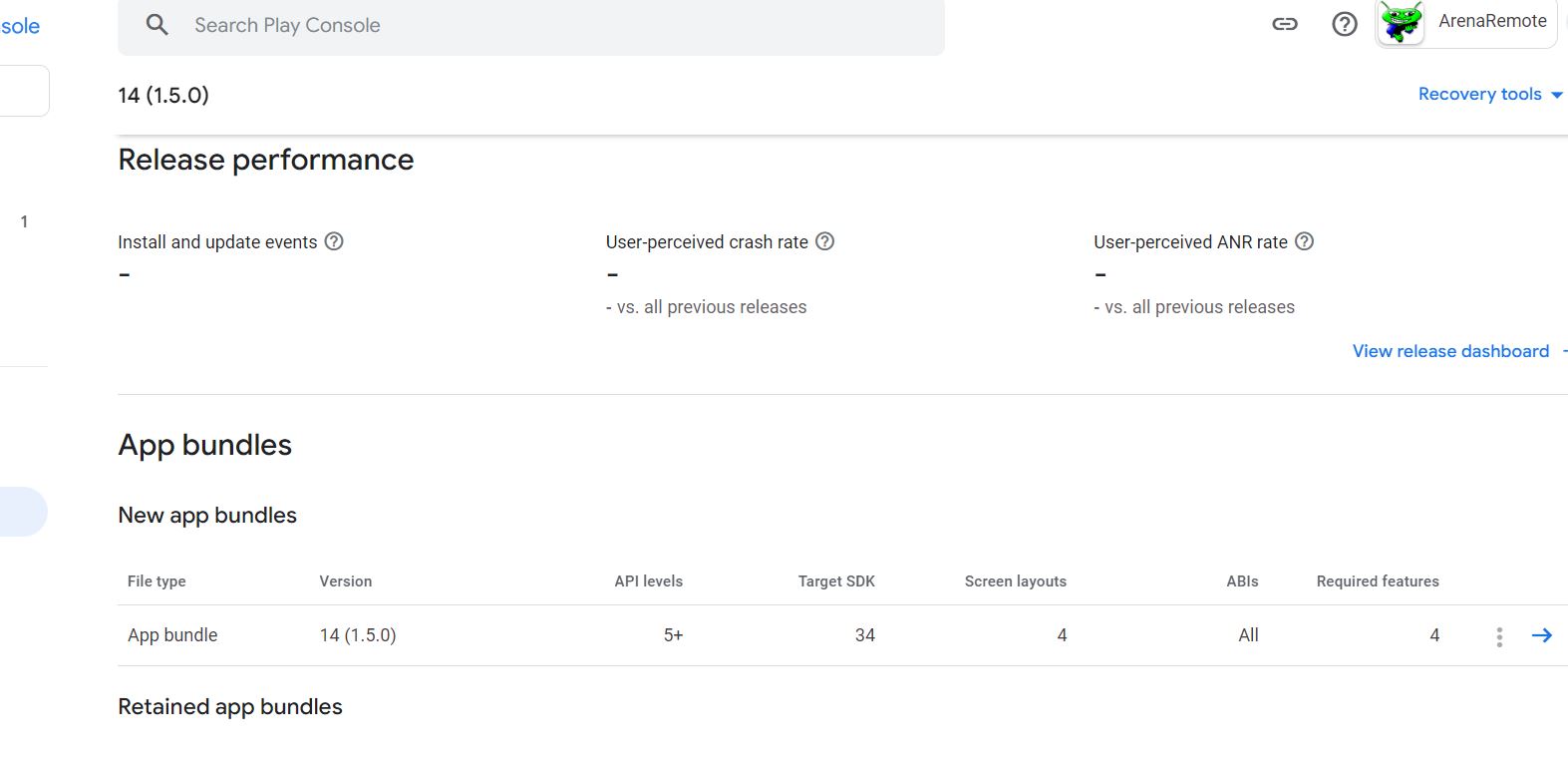Click help icon beside User-perceived crash rate
The width and height of the screenshot is (1568, 768).
[825, 241]
